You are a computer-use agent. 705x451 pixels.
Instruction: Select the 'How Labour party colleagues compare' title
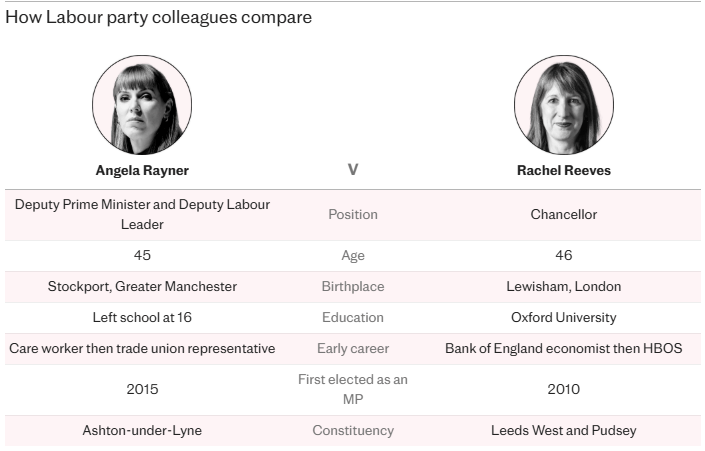[158, 18]
